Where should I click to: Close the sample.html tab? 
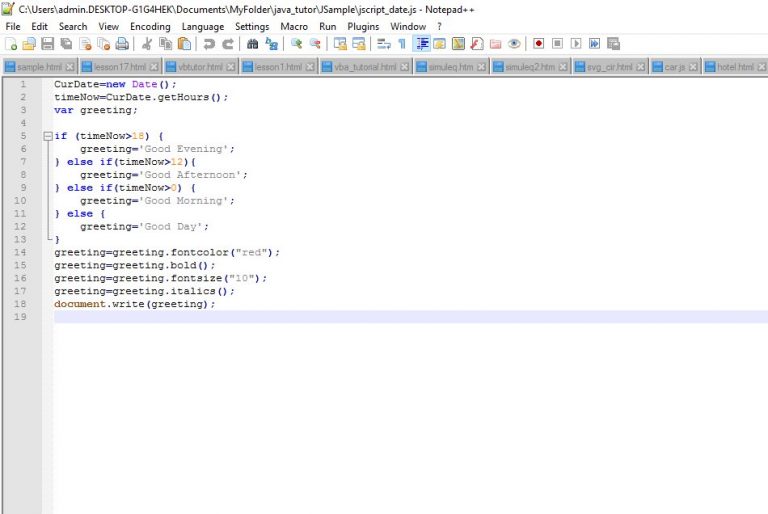(x=70, y=67)
